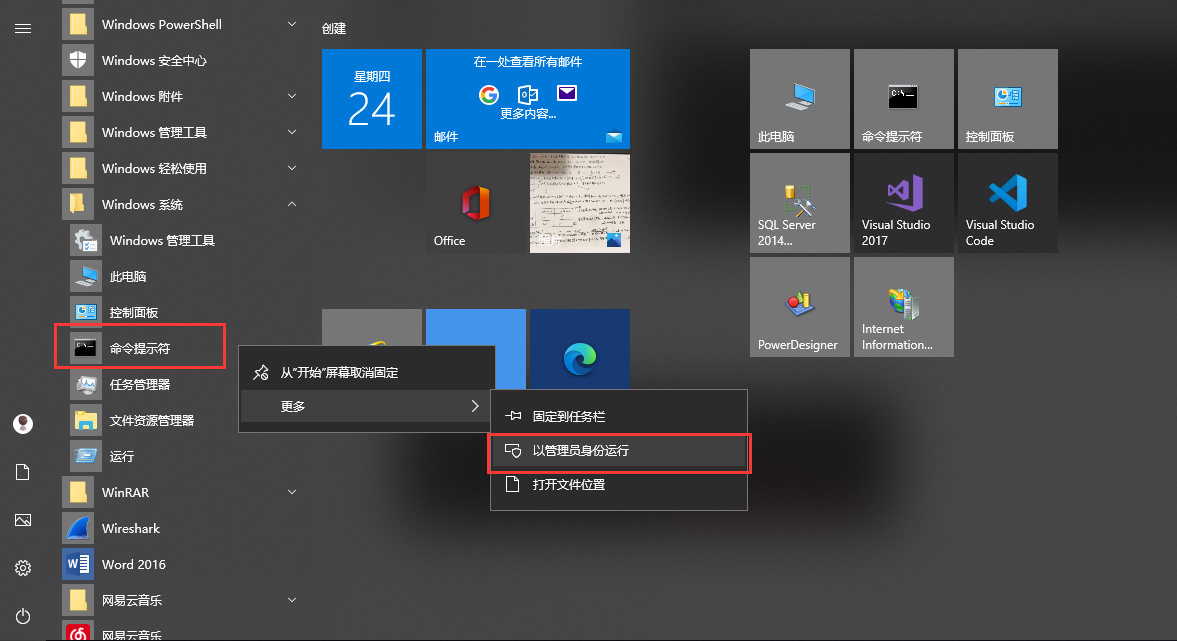1177x641 pixels.
Task: Expand the Windows 轻松使用 folder chevron
Action: click(292, 168)
